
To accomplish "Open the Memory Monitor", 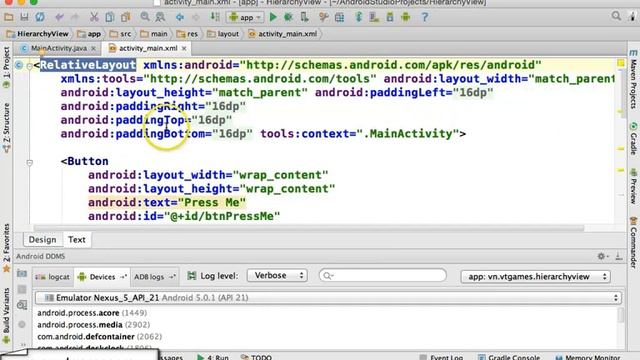I will pos(588,357).
